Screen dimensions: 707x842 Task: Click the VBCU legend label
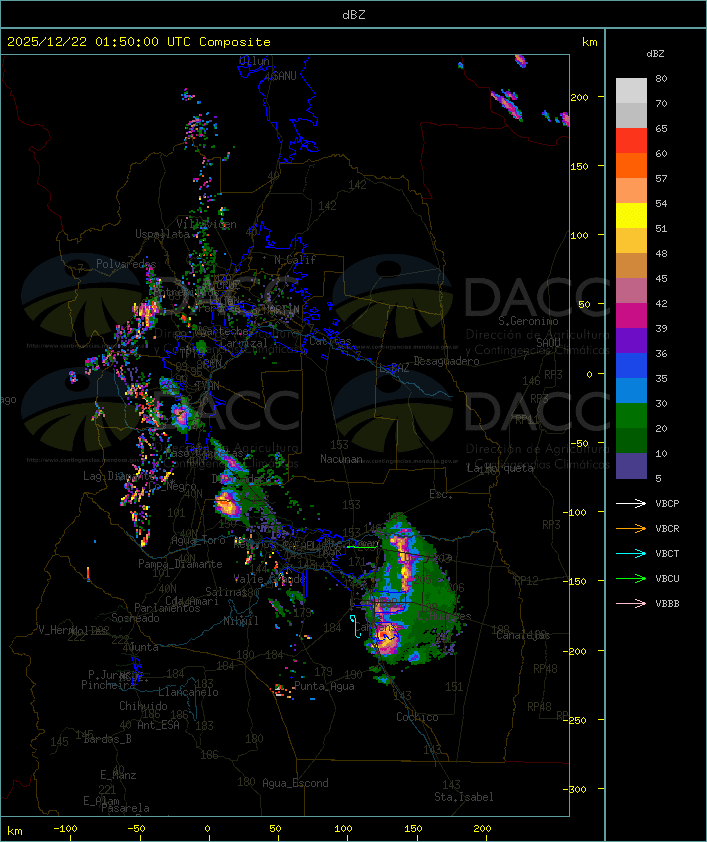[x=667, y=578]
